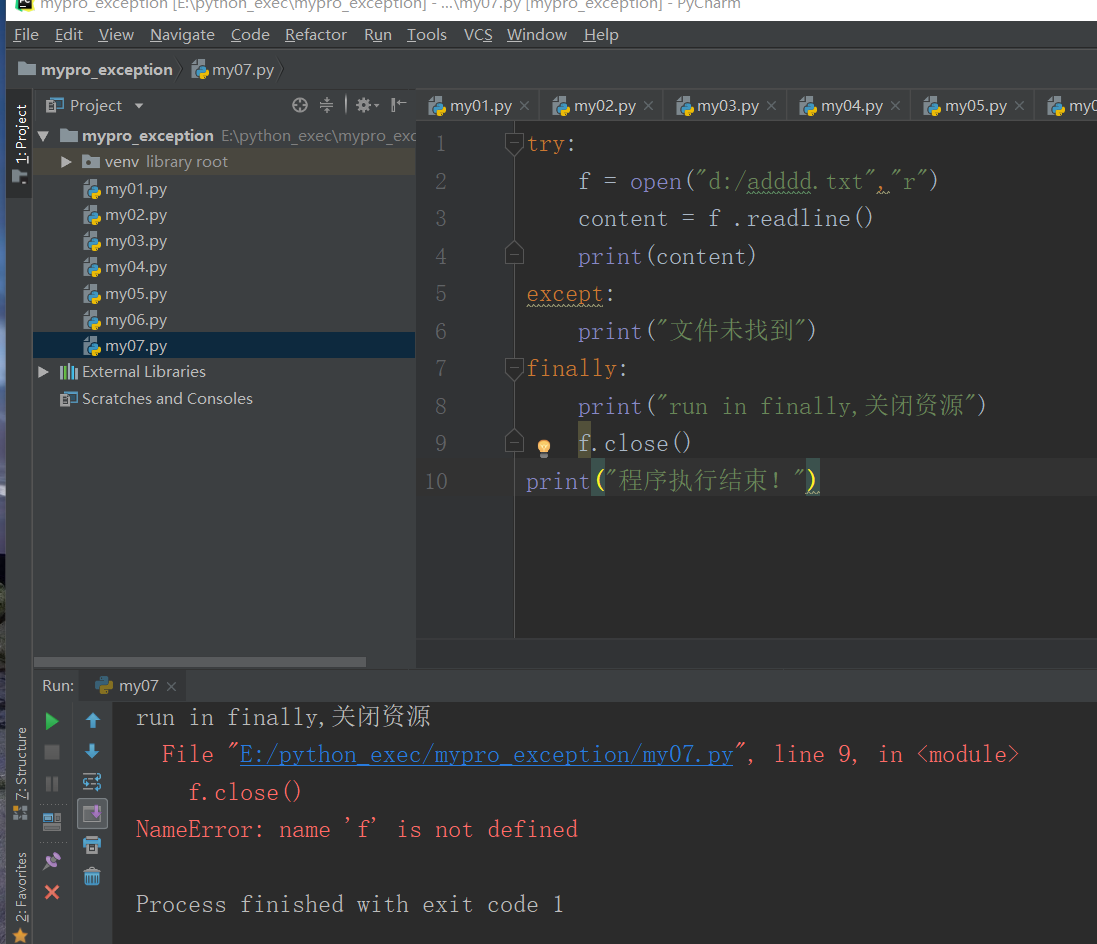Open the Navigate menu

(182, 34)
